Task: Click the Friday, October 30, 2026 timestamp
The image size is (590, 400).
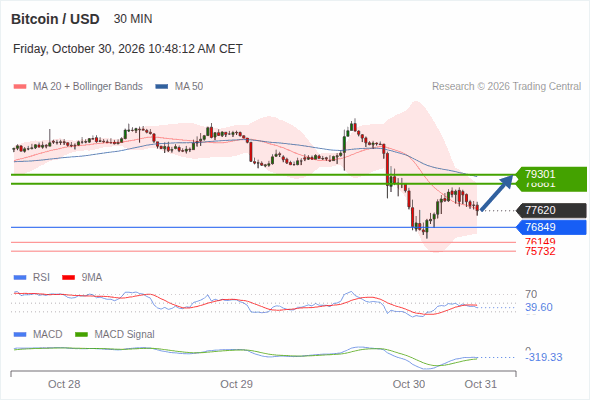Action: 128,49
